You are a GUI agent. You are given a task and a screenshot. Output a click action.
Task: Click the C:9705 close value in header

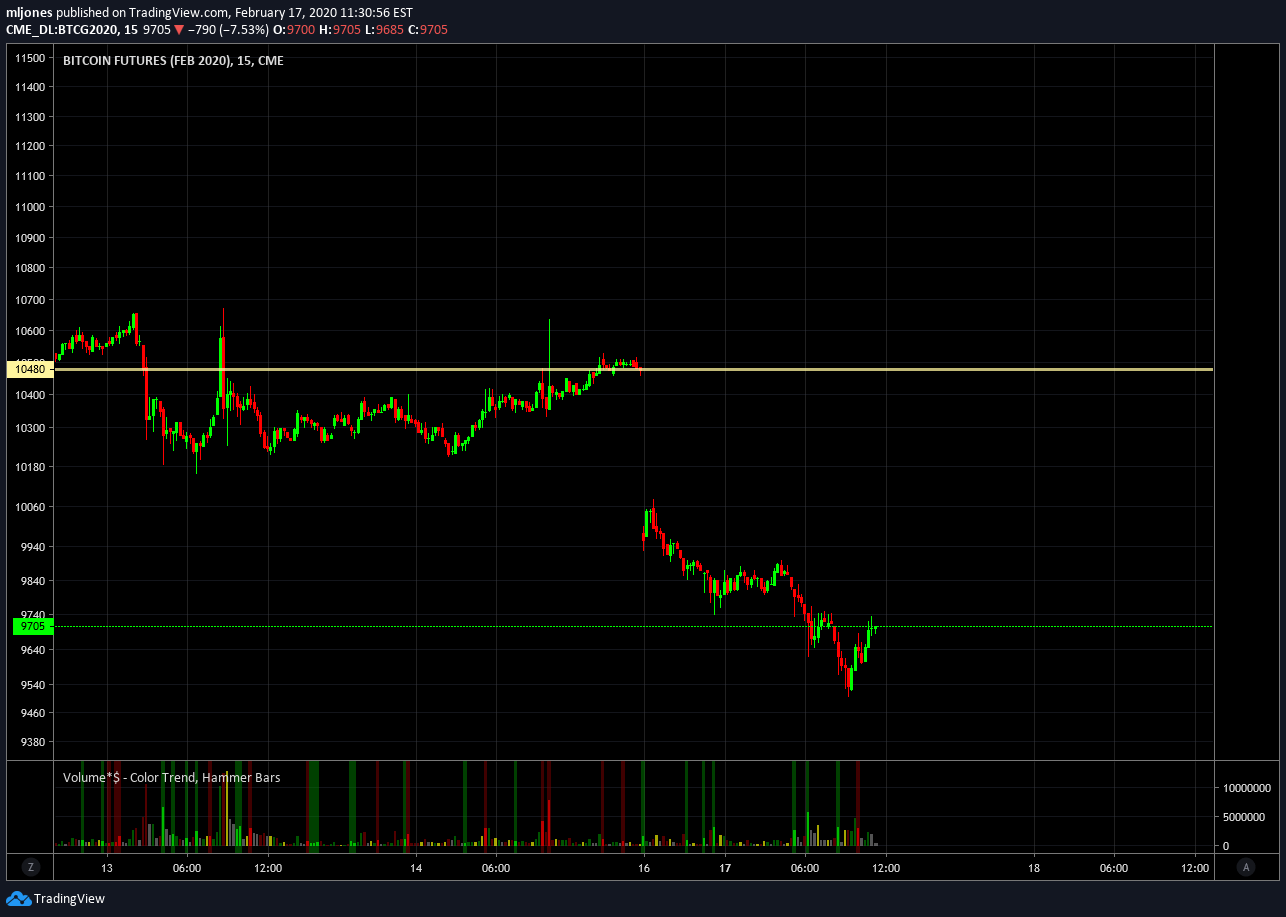428,29
